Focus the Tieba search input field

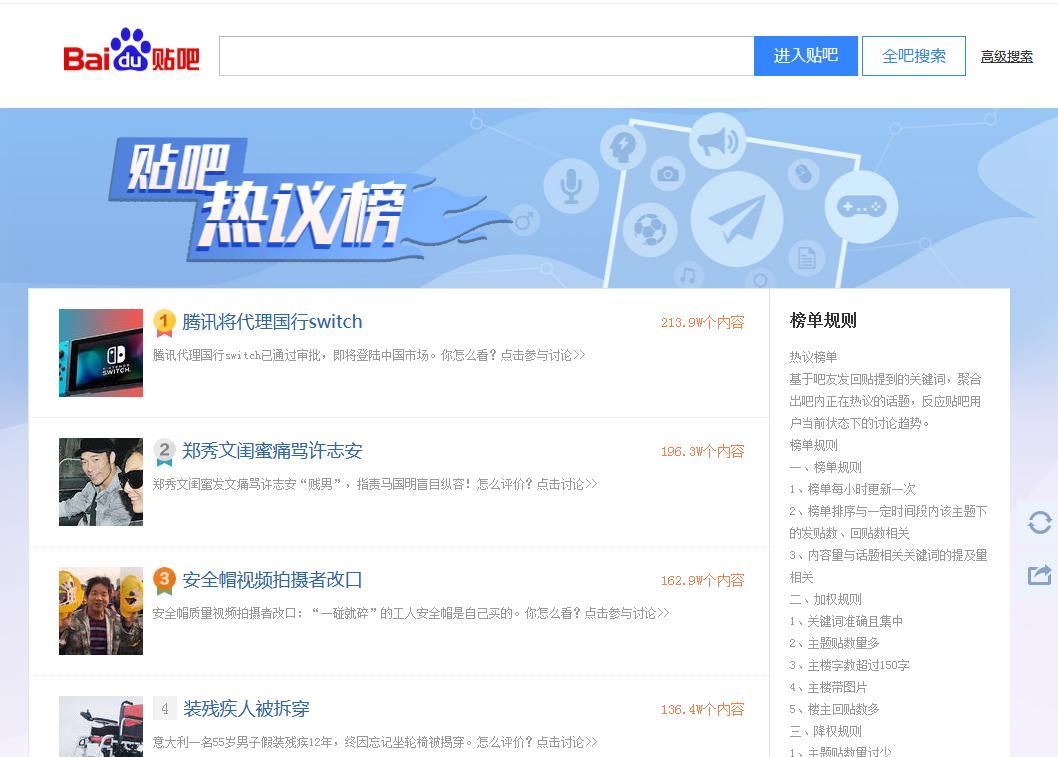click(x=486, y=56)
